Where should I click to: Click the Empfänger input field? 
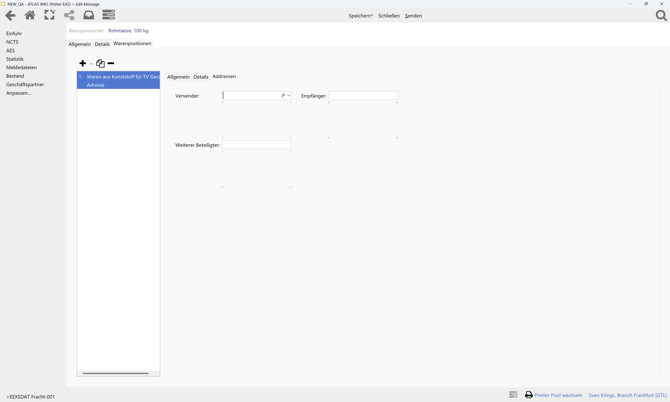coord(363,96)
